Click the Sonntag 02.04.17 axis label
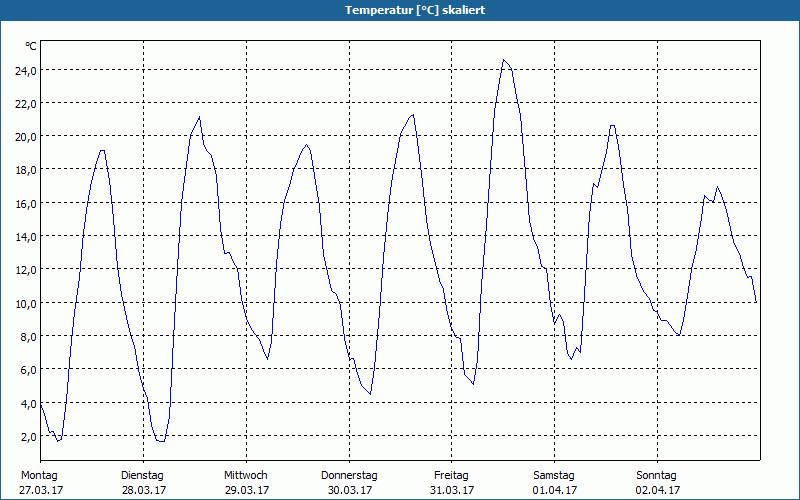The height and width of the screenshot is (500, 800). click(657, 482)
